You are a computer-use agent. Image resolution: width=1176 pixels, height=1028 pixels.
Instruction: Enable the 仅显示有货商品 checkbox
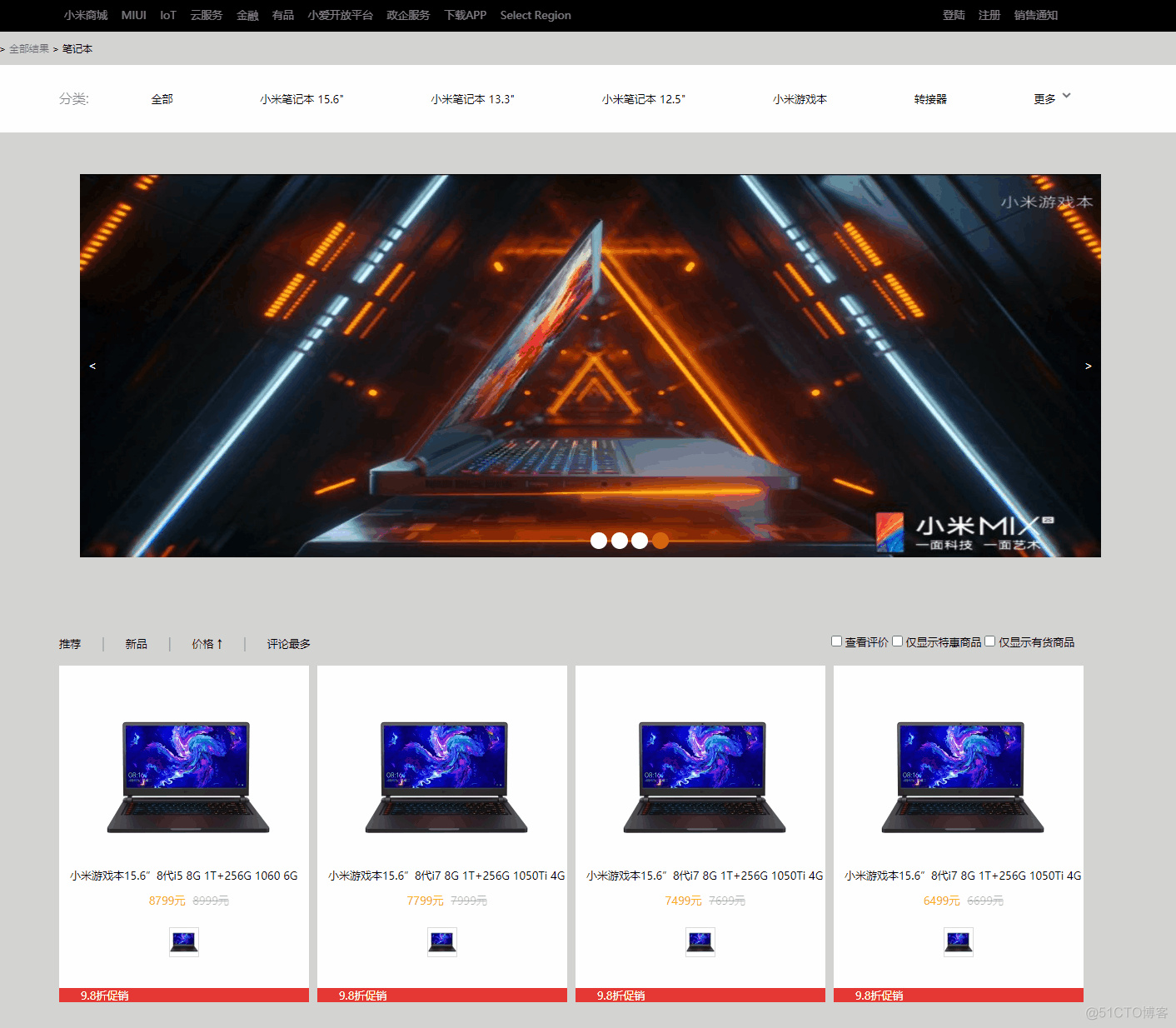click(x=989, y=641)
